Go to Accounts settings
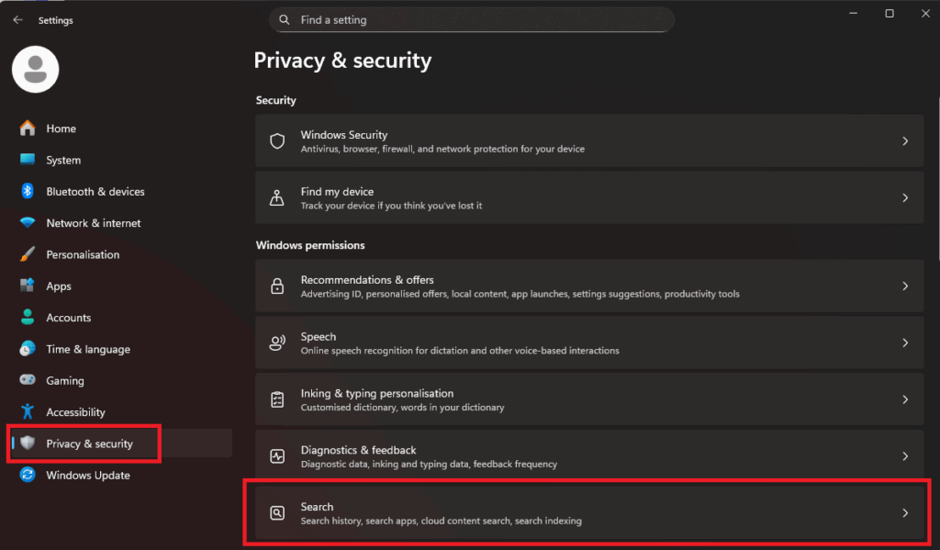Screen dimensions: 940x550 pyautogui.click(x=120, y=317)
